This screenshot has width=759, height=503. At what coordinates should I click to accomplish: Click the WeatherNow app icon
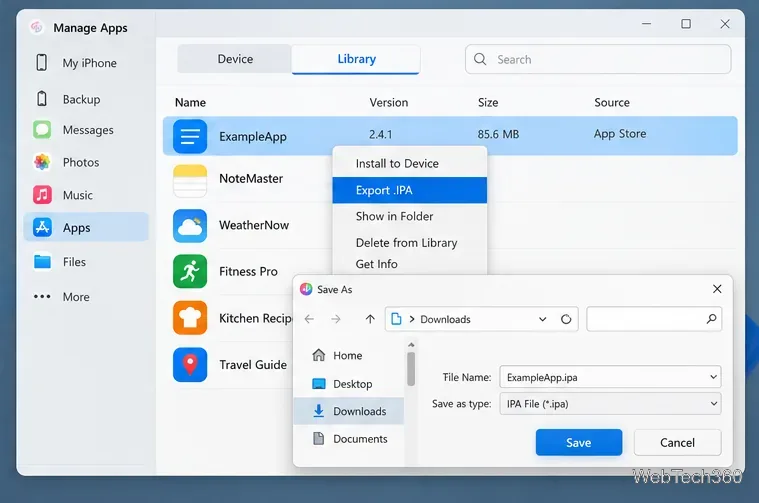tap(190, 226)
